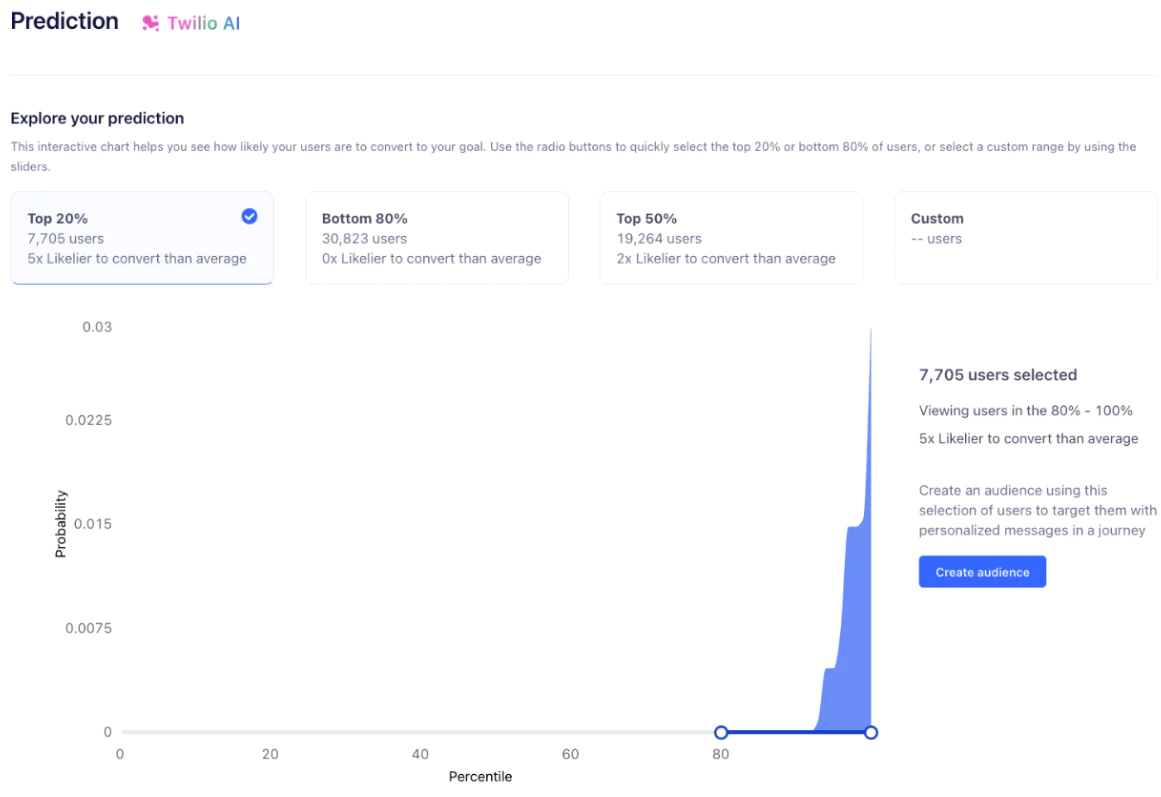The height and width of the screenshot is (797, 1161).
Task: Click the gray slider track above percentile 40
Action: 420,733
